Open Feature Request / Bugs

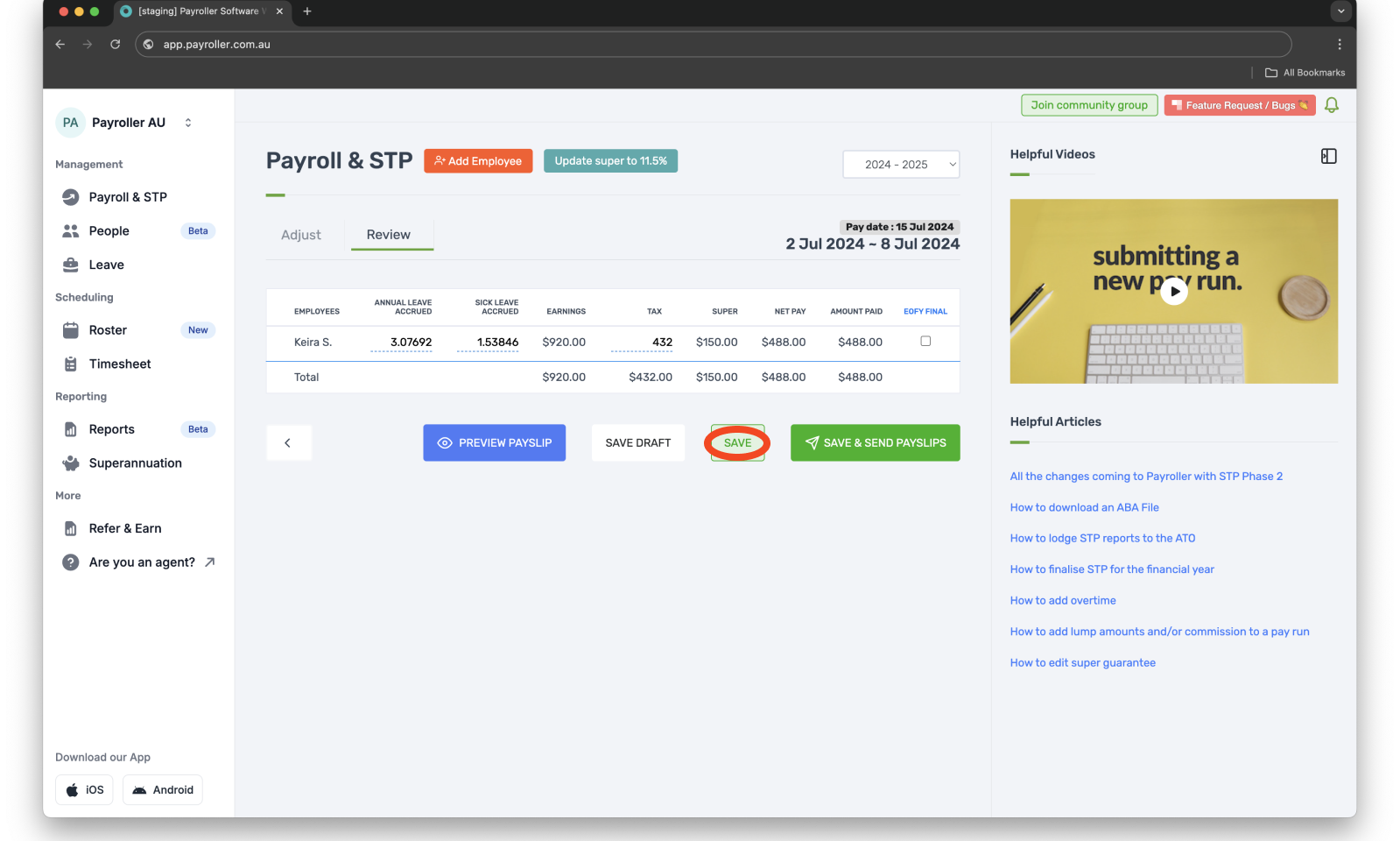click(x=1240, y=105)
